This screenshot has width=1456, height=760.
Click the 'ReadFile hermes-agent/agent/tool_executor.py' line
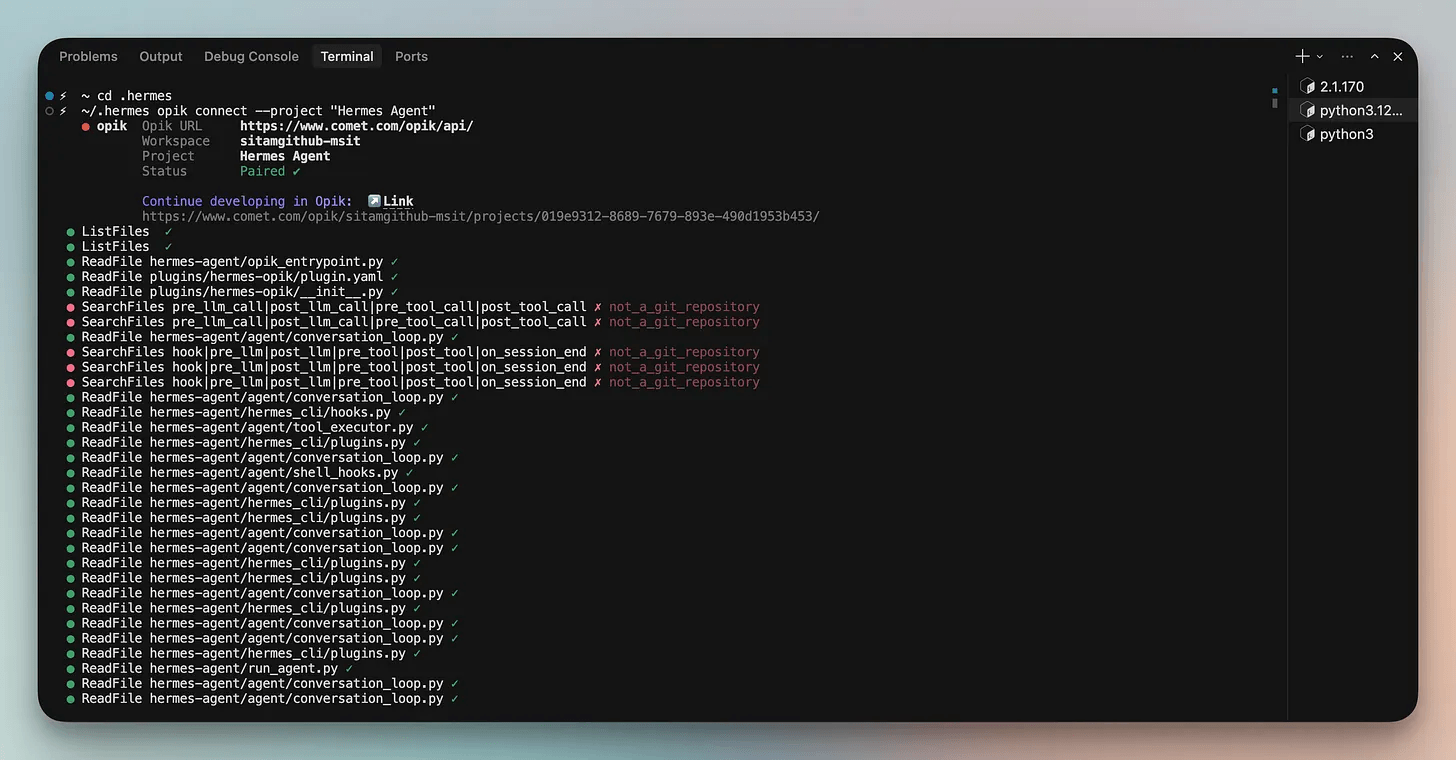click(x=248, y=427)
